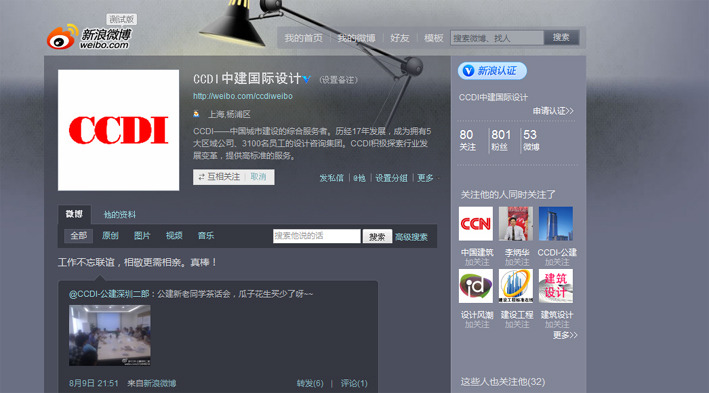Click 评论(1) on the post
Viewport: 709px width, 393px height.
click(x=354, y=383)
